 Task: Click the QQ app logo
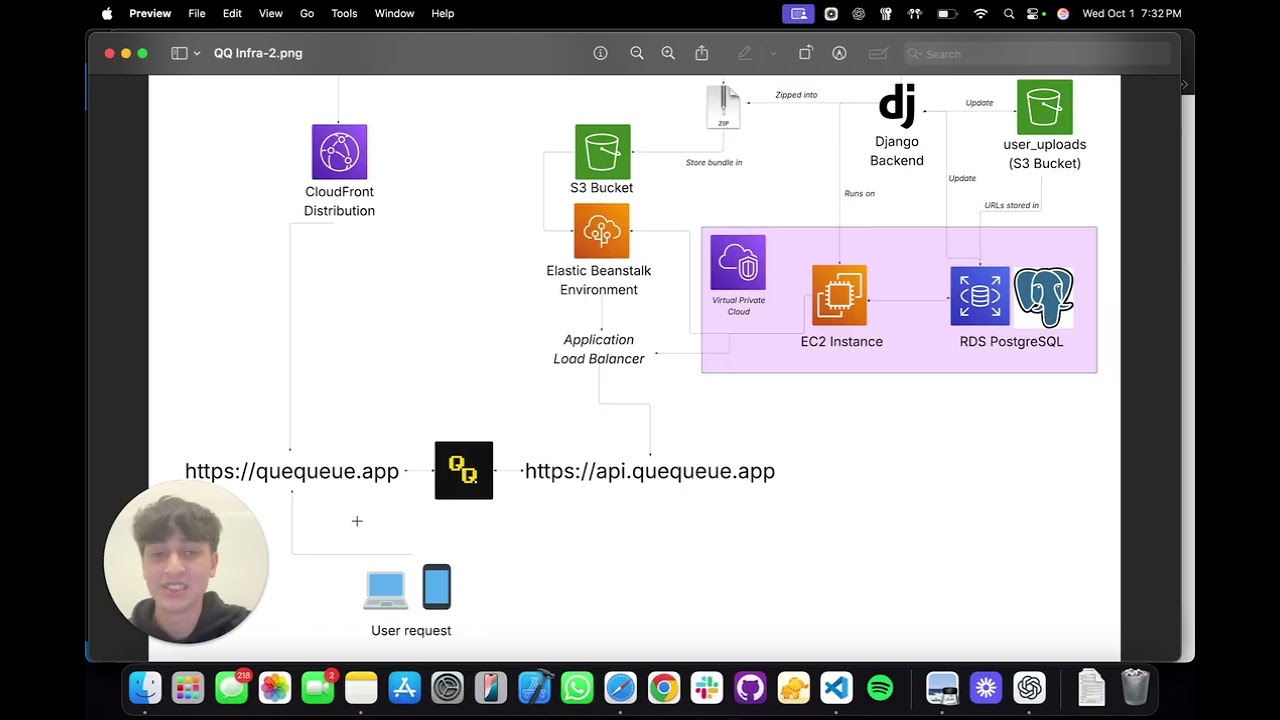464,470
